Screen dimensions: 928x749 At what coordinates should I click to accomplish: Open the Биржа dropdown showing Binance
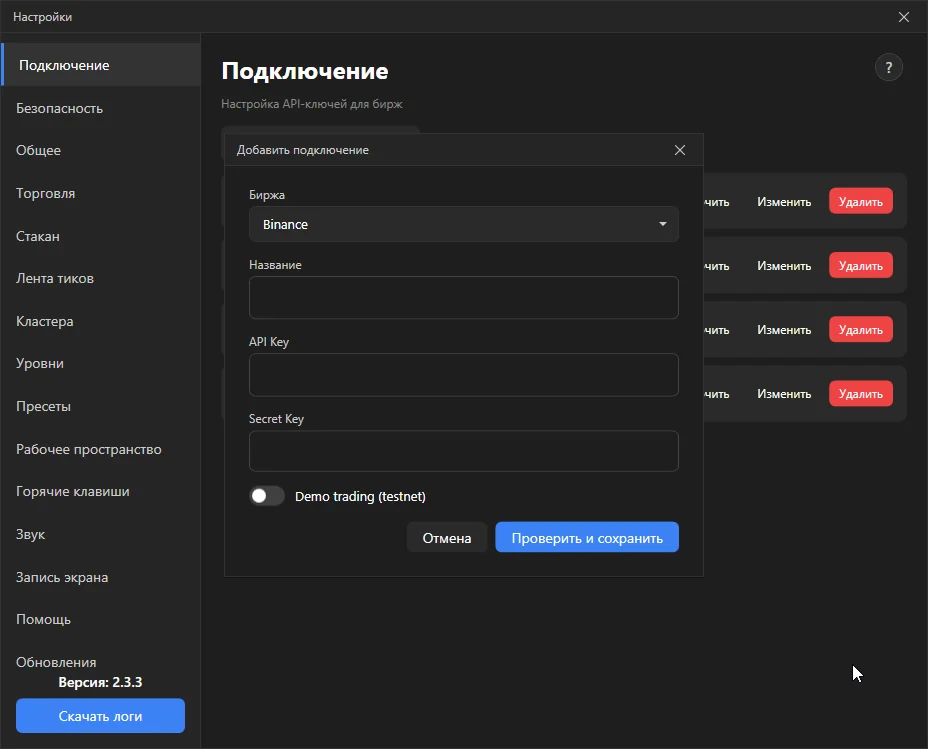click(x=463, y=224)
